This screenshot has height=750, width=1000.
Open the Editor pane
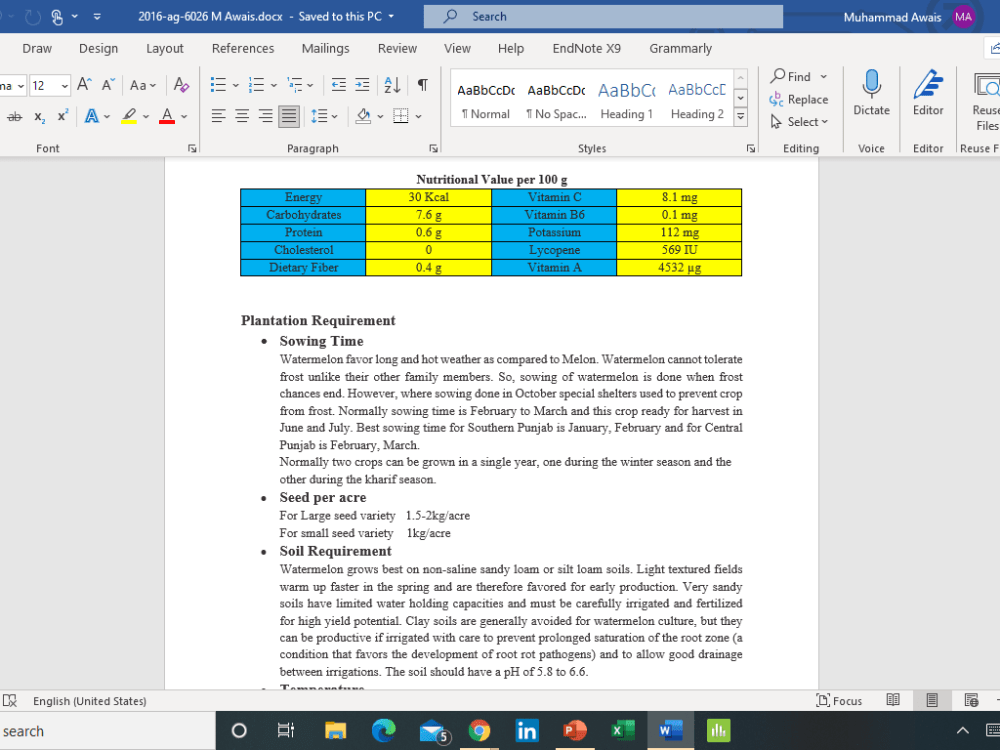click(x=928, y=92)
